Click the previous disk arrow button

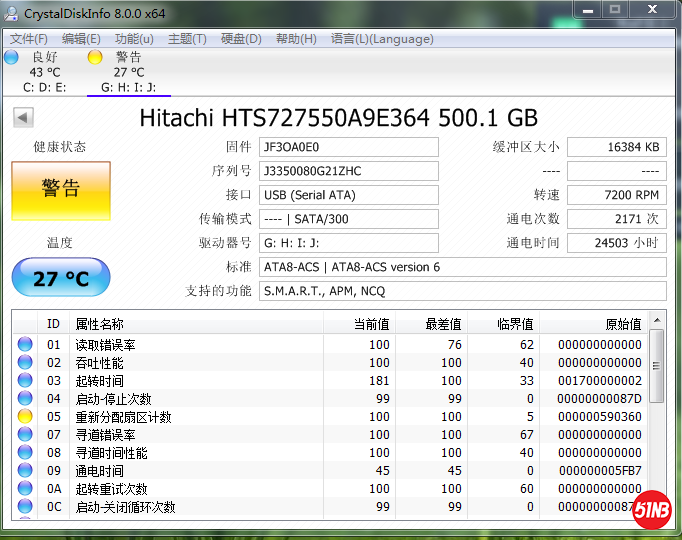point(22,118)
